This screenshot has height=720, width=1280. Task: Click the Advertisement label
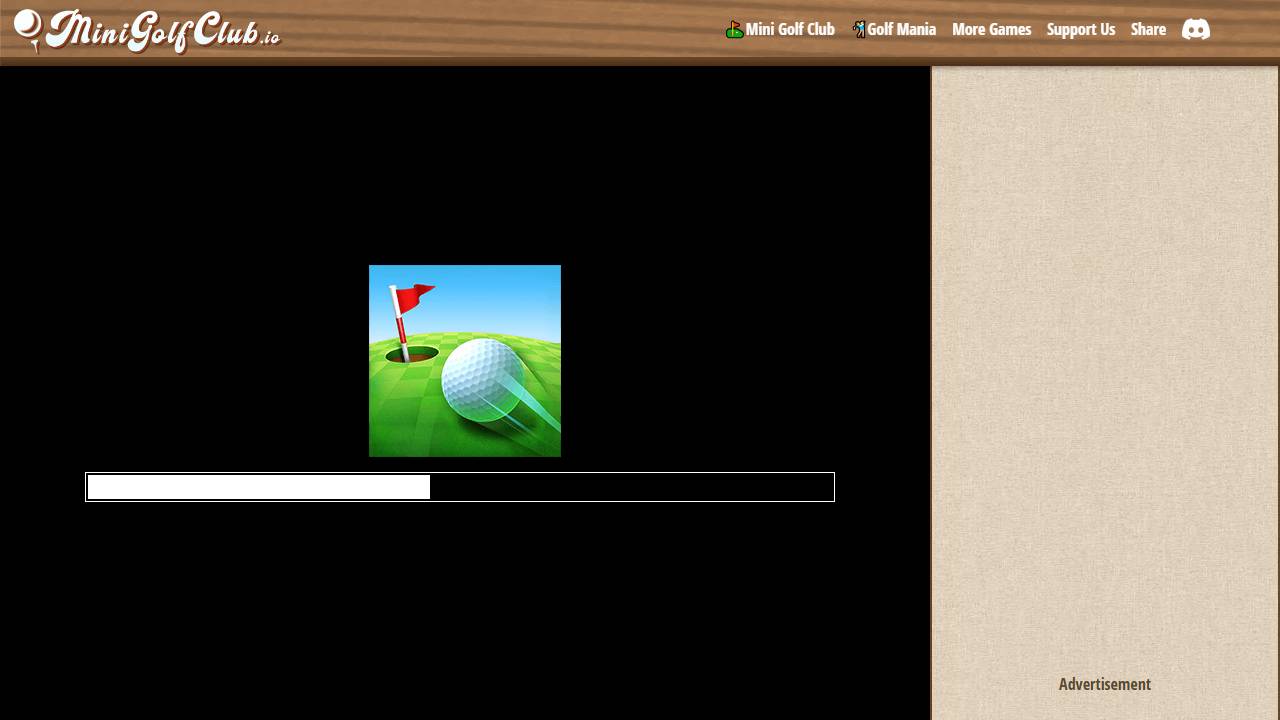pos(1105,684)
